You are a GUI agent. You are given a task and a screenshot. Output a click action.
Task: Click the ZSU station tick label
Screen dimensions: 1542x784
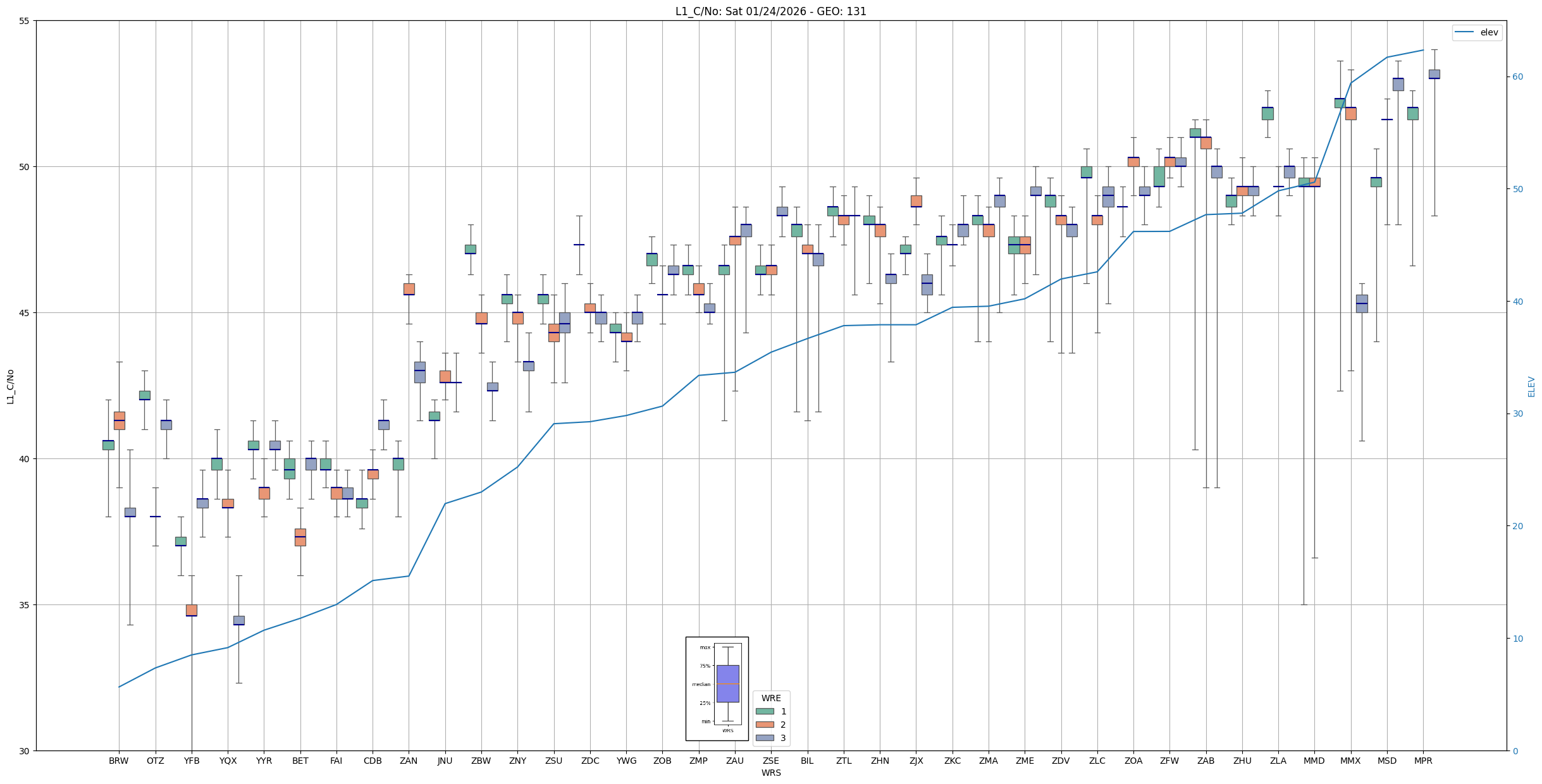553,761
